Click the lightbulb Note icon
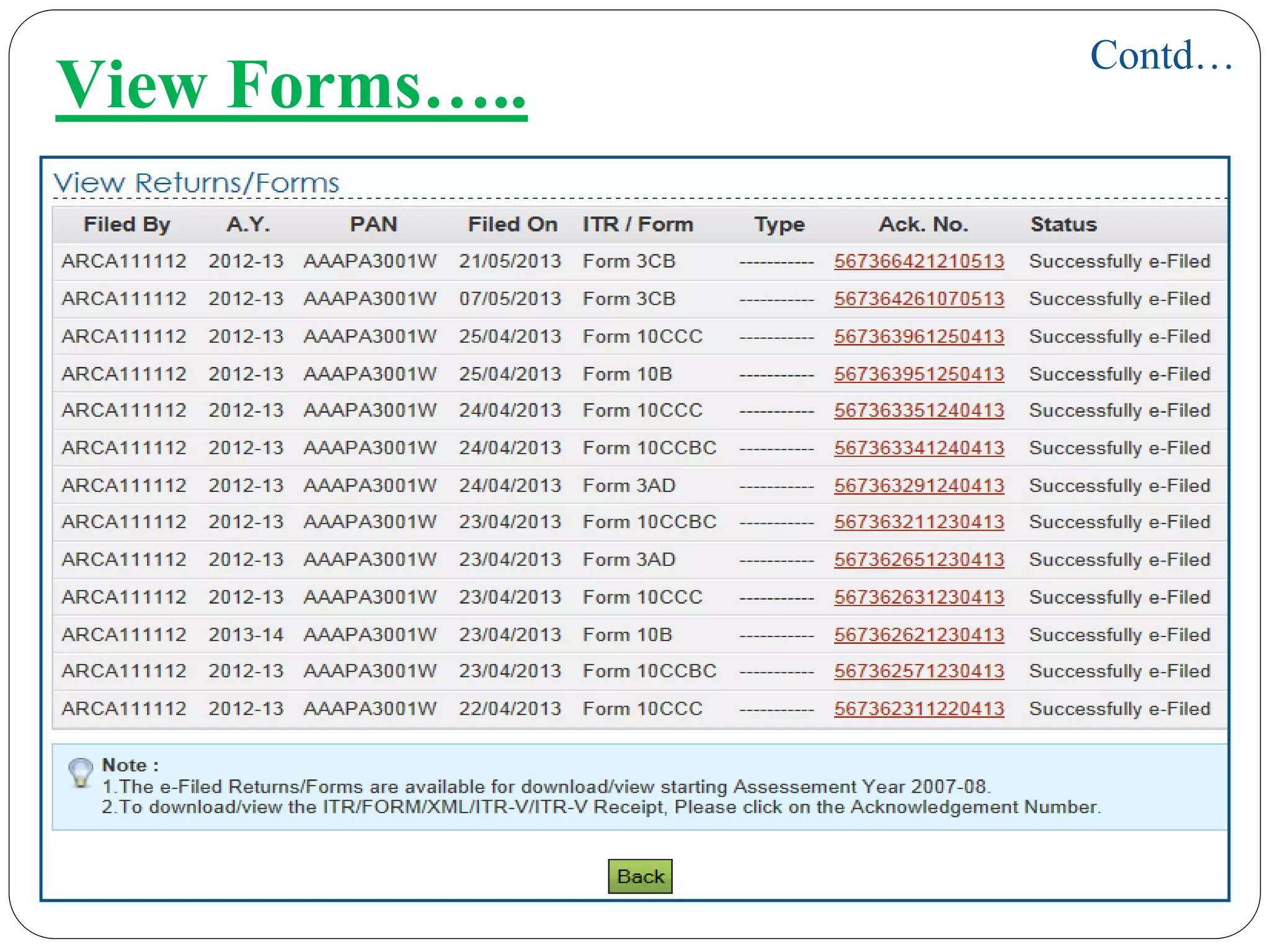The image size is (1270, 952). point(81,772)
